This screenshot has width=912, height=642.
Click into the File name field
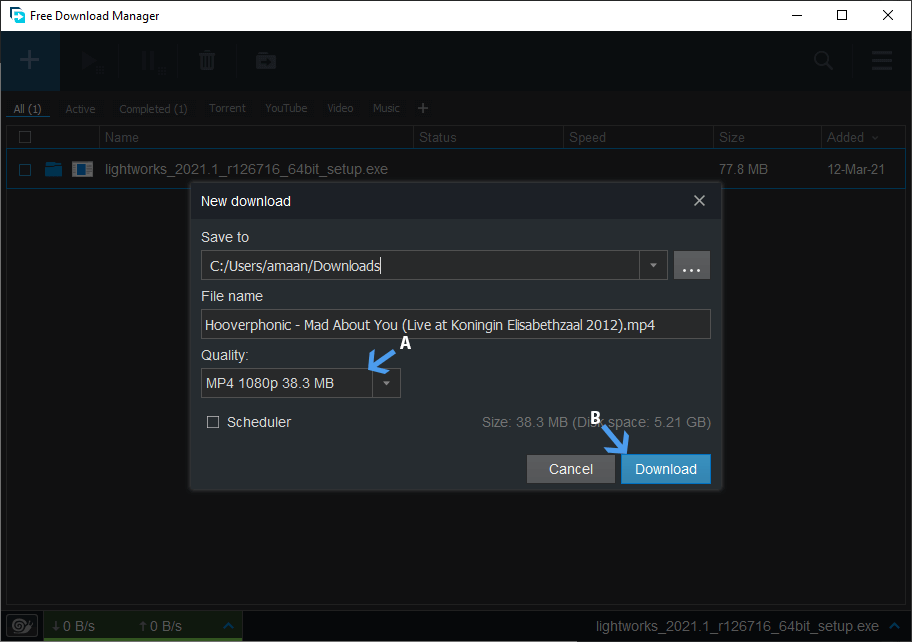pos(455,324)
